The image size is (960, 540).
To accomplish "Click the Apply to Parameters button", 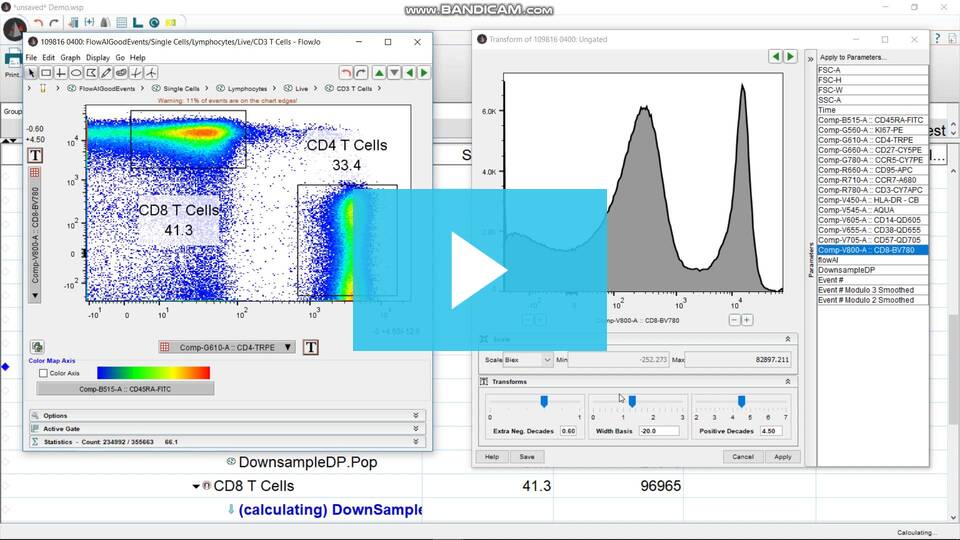I will coord(851,57).
